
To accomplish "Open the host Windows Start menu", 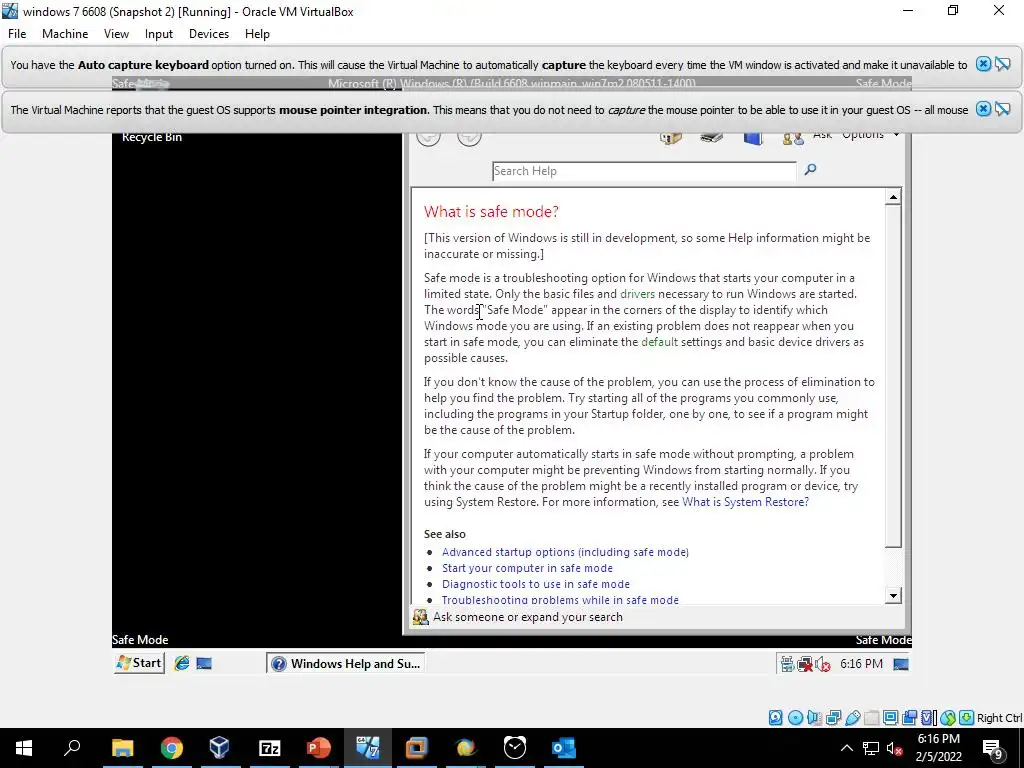I will (x=24, y=748).
